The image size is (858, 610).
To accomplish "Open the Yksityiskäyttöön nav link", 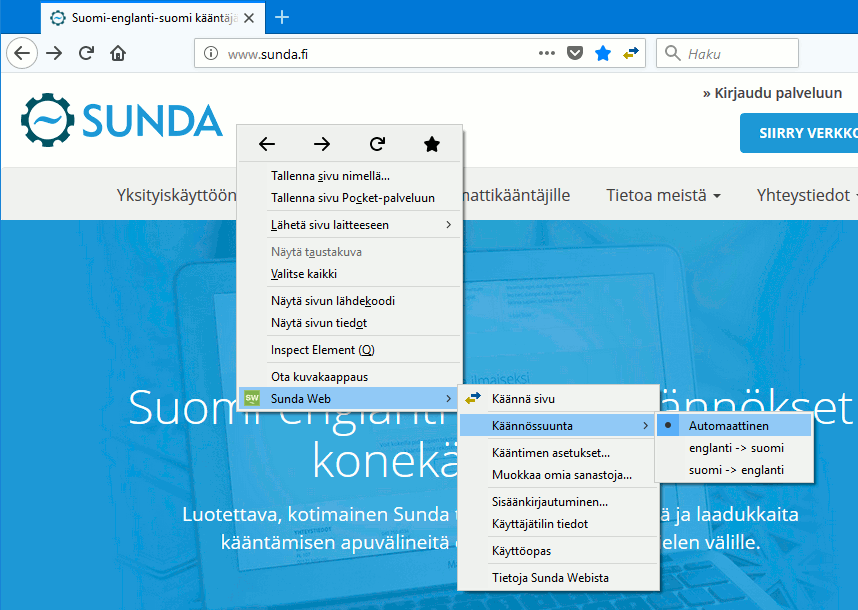I will point(176,195).
